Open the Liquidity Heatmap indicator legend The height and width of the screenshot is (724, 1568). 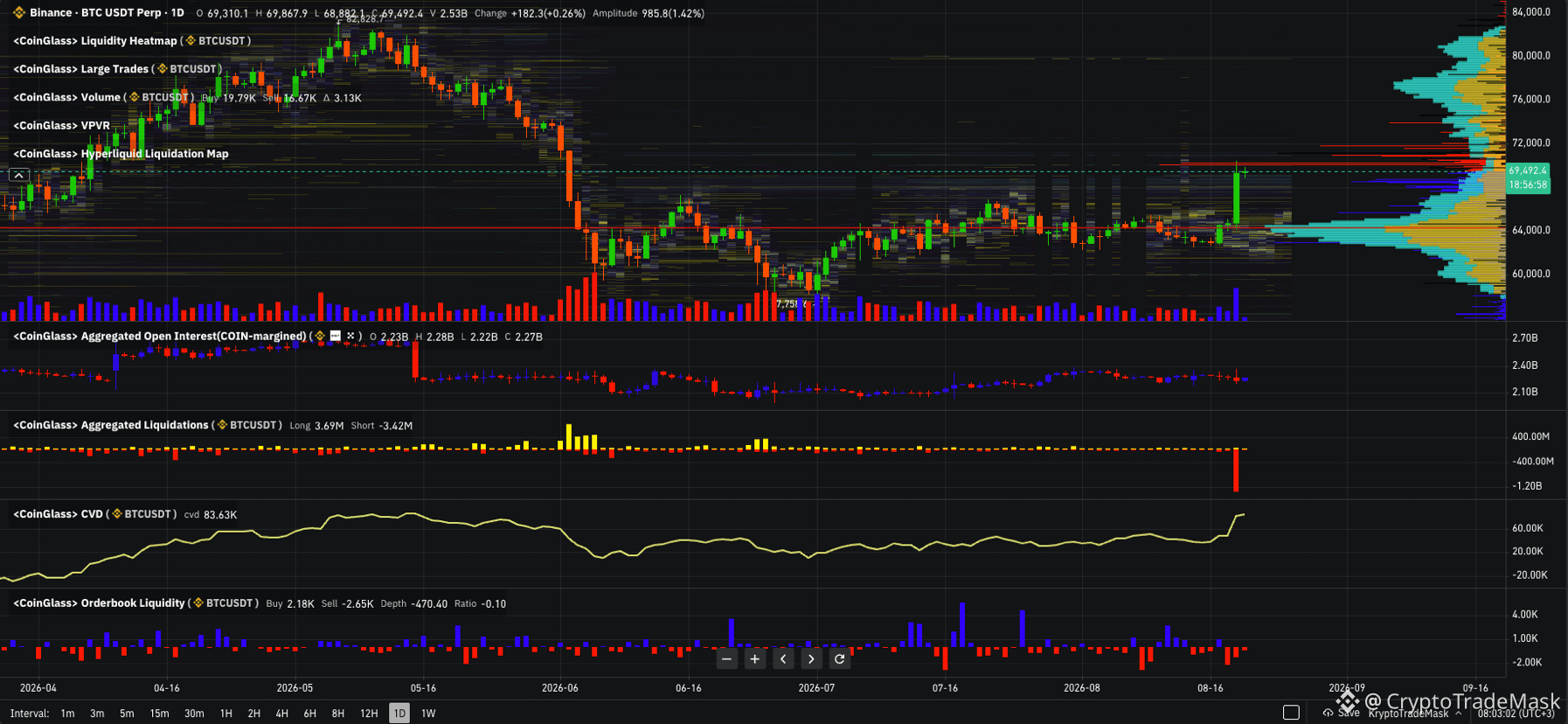[x=132, y=41]
